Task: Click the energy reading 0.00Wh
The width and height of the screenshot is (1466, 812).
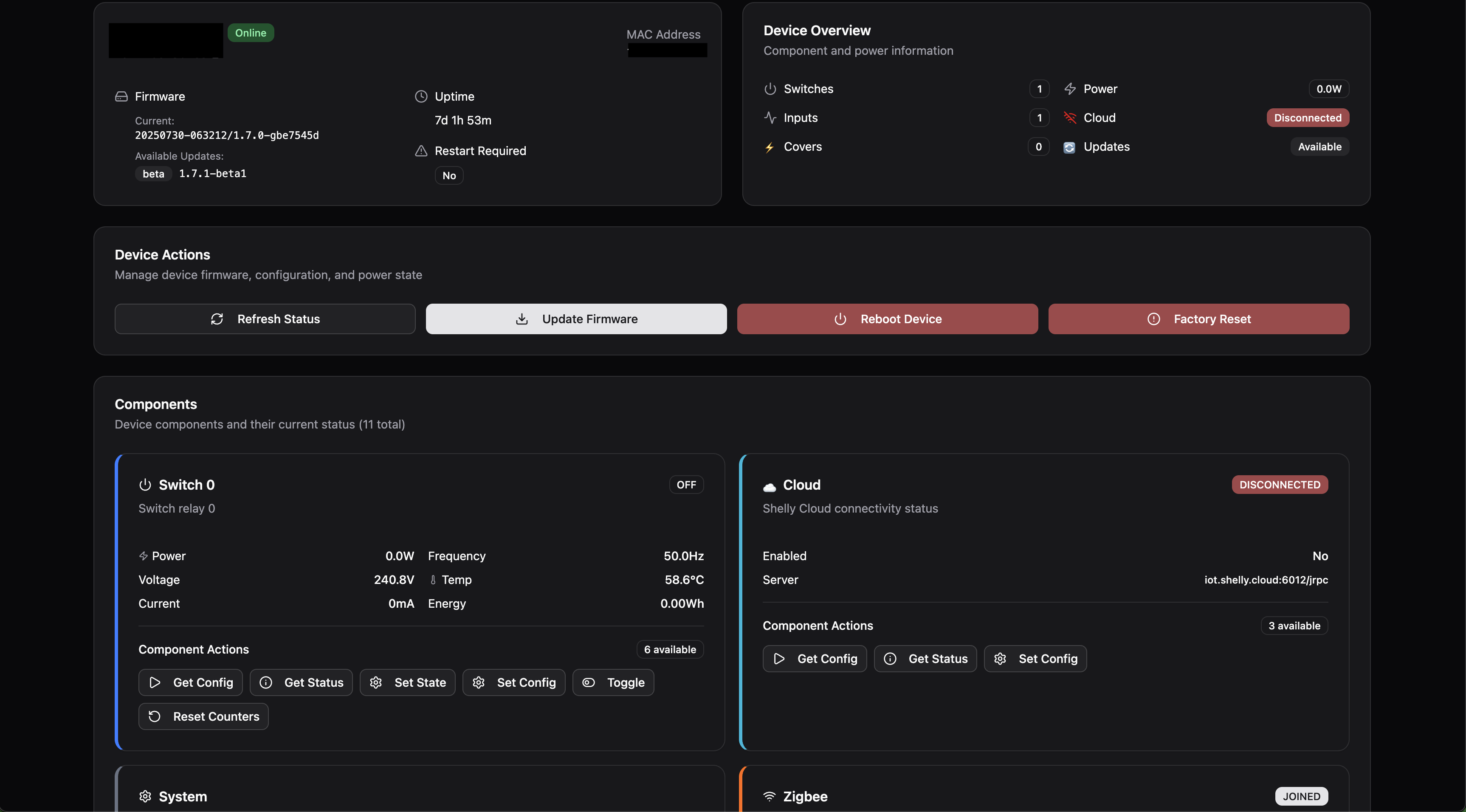Action: coord(682,604)
